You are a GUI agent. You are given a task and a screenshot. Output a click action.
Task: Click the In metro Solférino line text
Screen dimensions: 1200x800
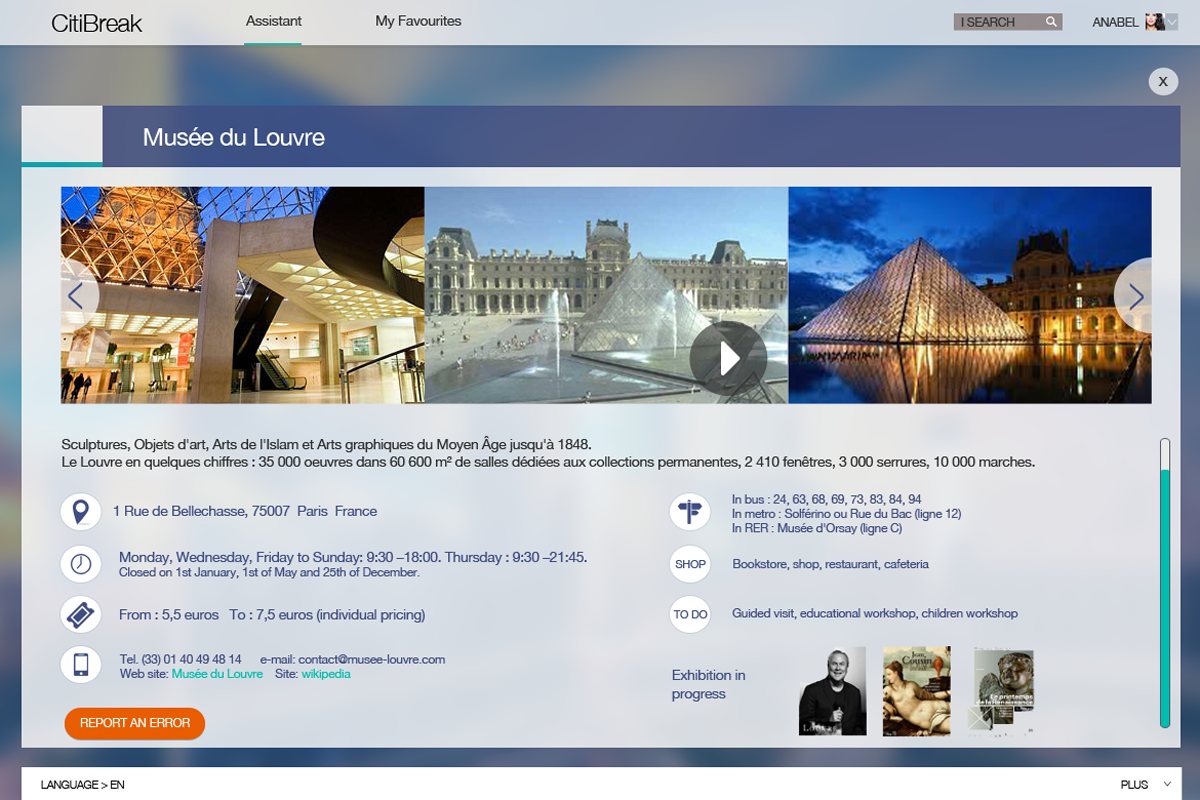tap(846, 514)
